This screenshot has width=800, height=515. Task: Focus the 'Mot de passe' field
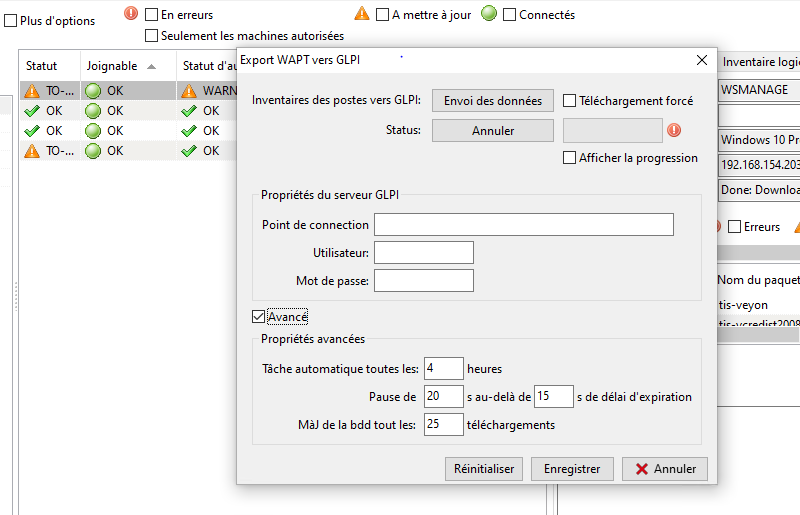(x=424, y=281)
